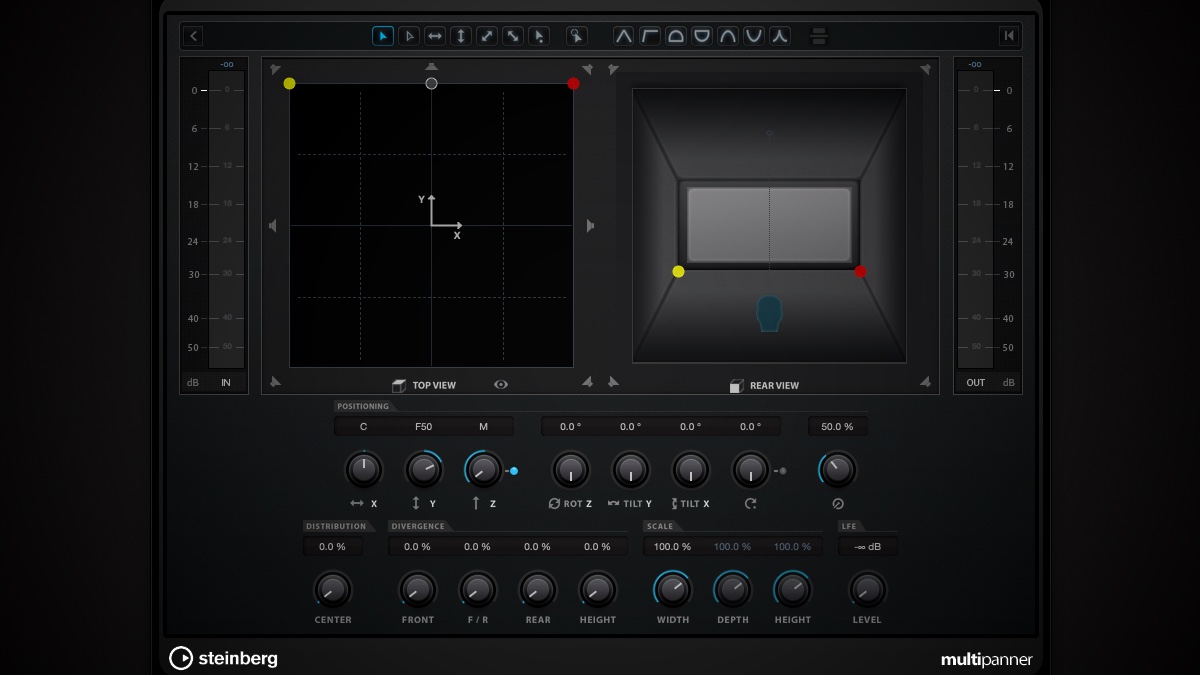The image size is (1200, 675).
Task: Toggle the blue dot next to Z knob
Action: (x=514, y=471)
